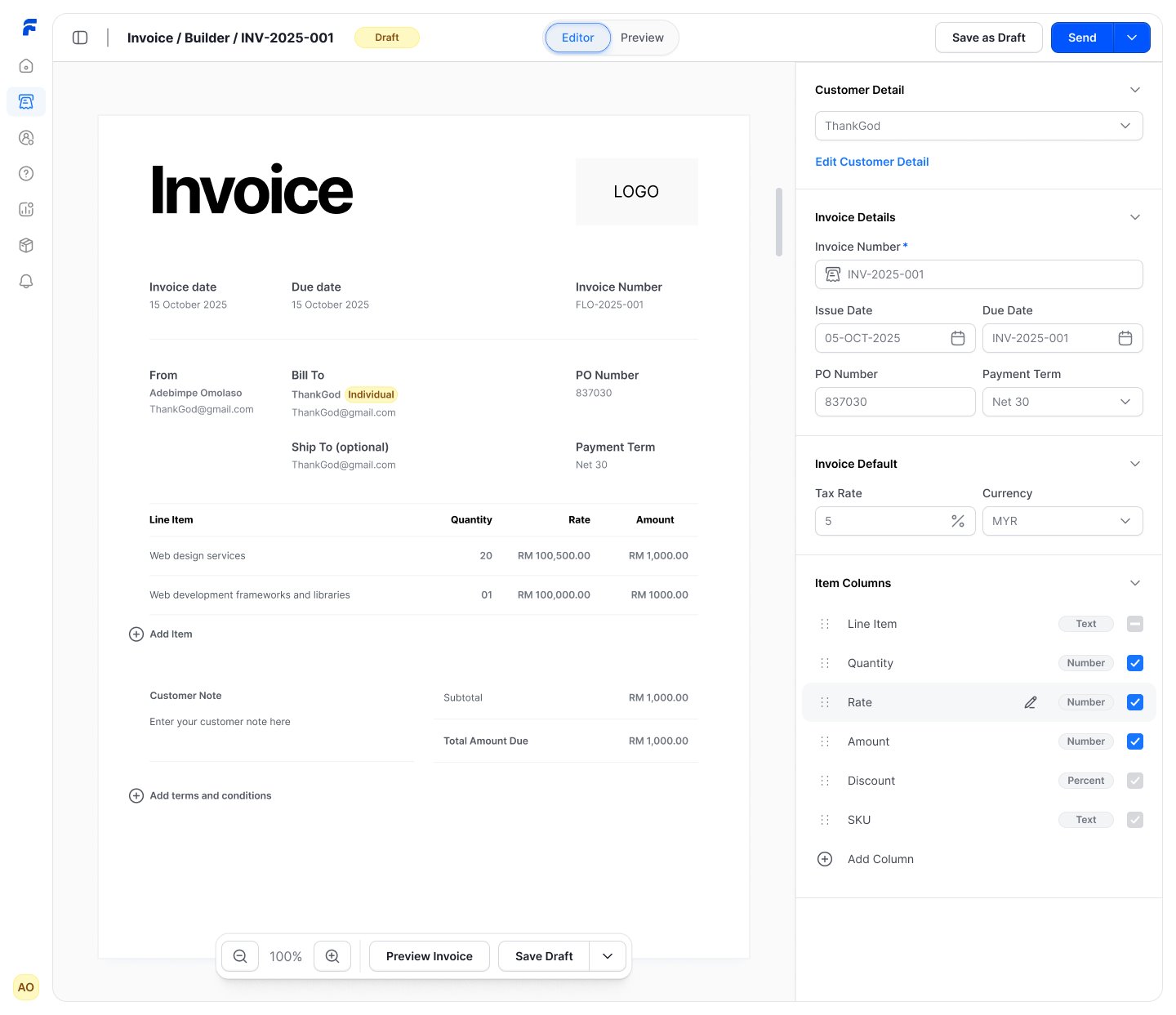The image size is (1176, 1015).
Task: Click the pencil edit icon on Rate row
Action: tap(1031, 702)
